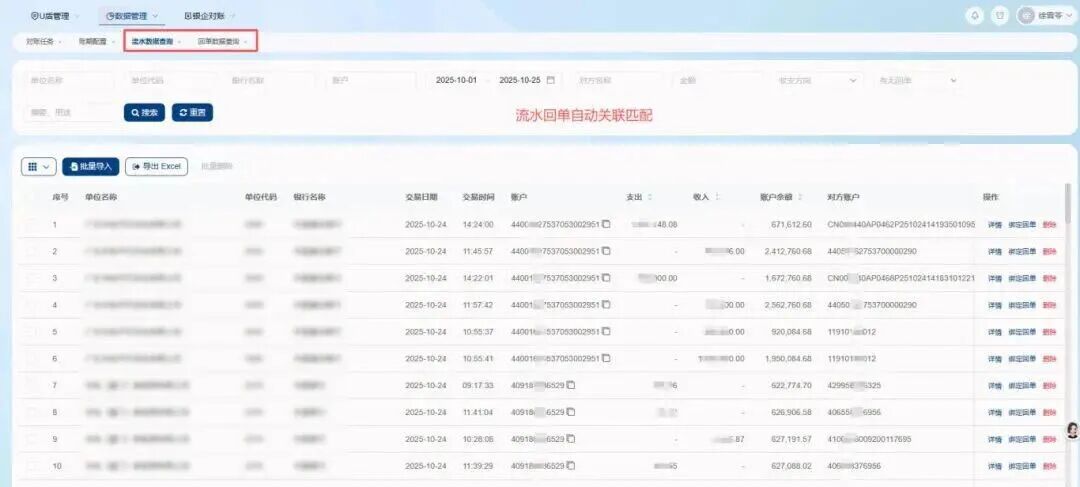Copy the account number in row 7
Viewport: 1080px width, 487px height.
(571, 385)
